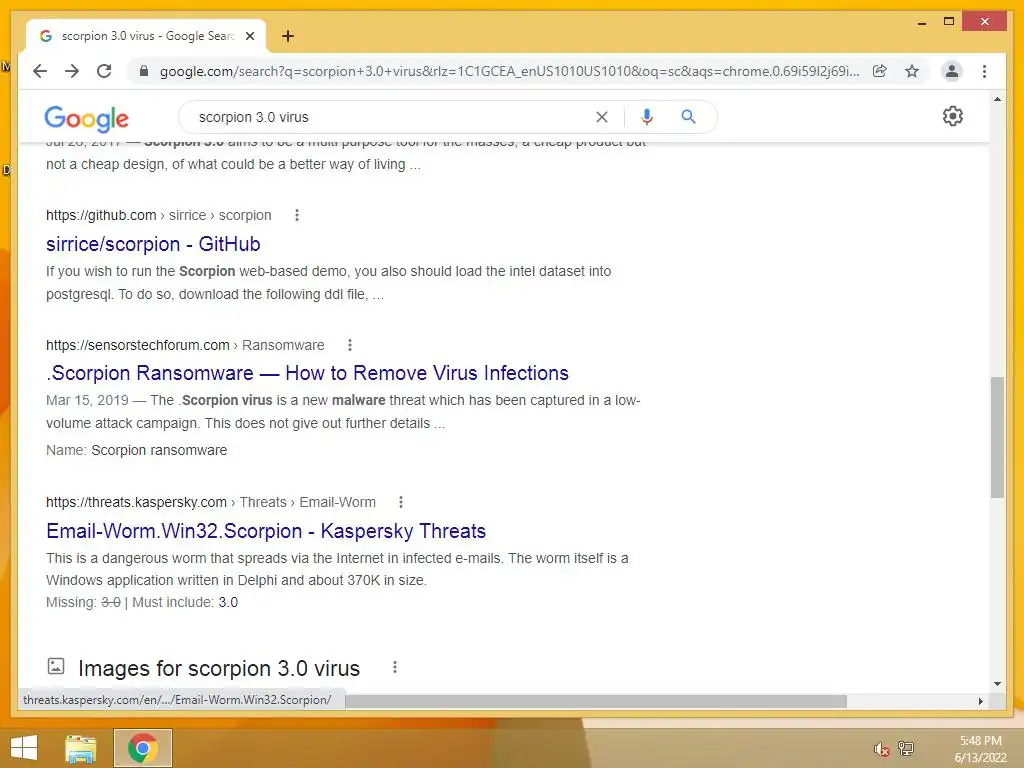The width and height of the screenshot is (1024, 768).
Task: Reload the Google search page
Action: coord(104,71)
